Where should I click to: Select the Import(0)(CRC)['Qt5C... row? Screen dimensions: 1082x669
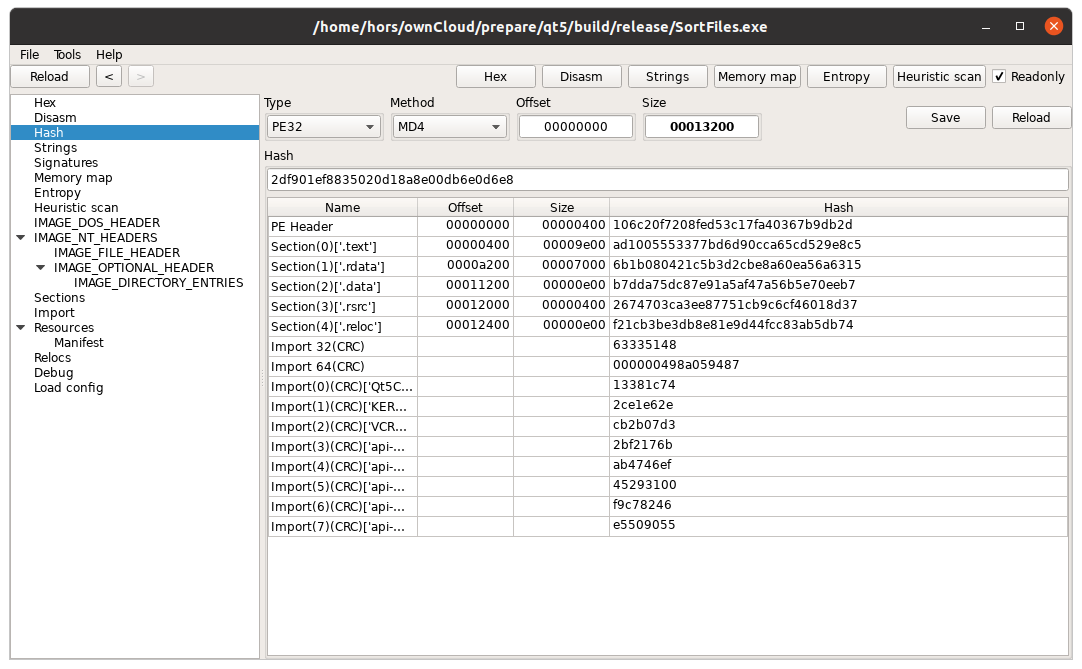(667, 387)
